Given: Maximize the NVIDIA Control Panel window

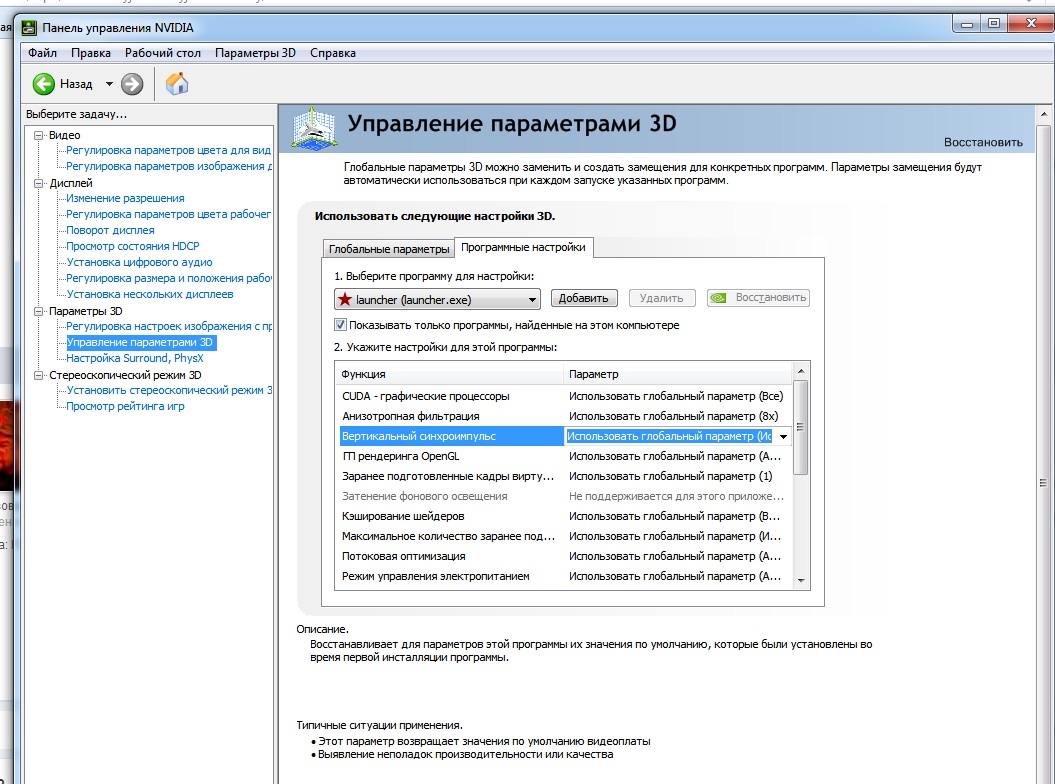Looking at the screenshot, I should (994, 24).
